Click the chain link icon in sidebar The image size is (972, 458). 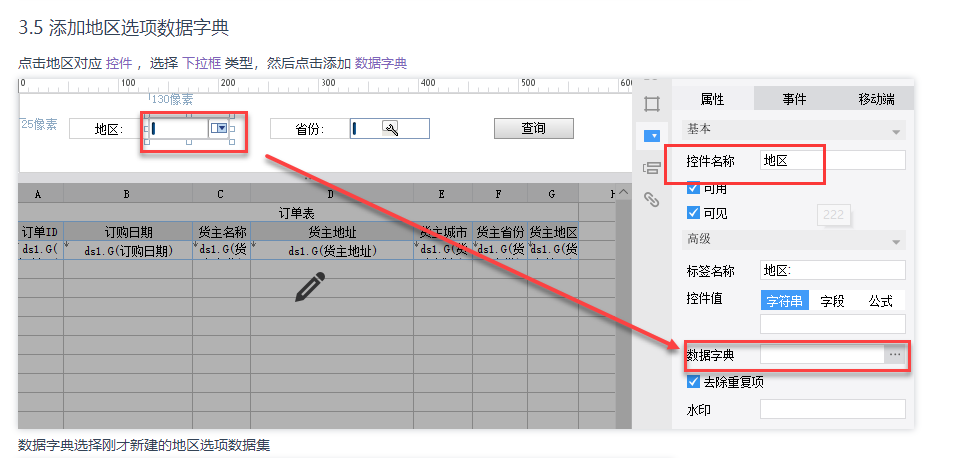tap(652, 199)
